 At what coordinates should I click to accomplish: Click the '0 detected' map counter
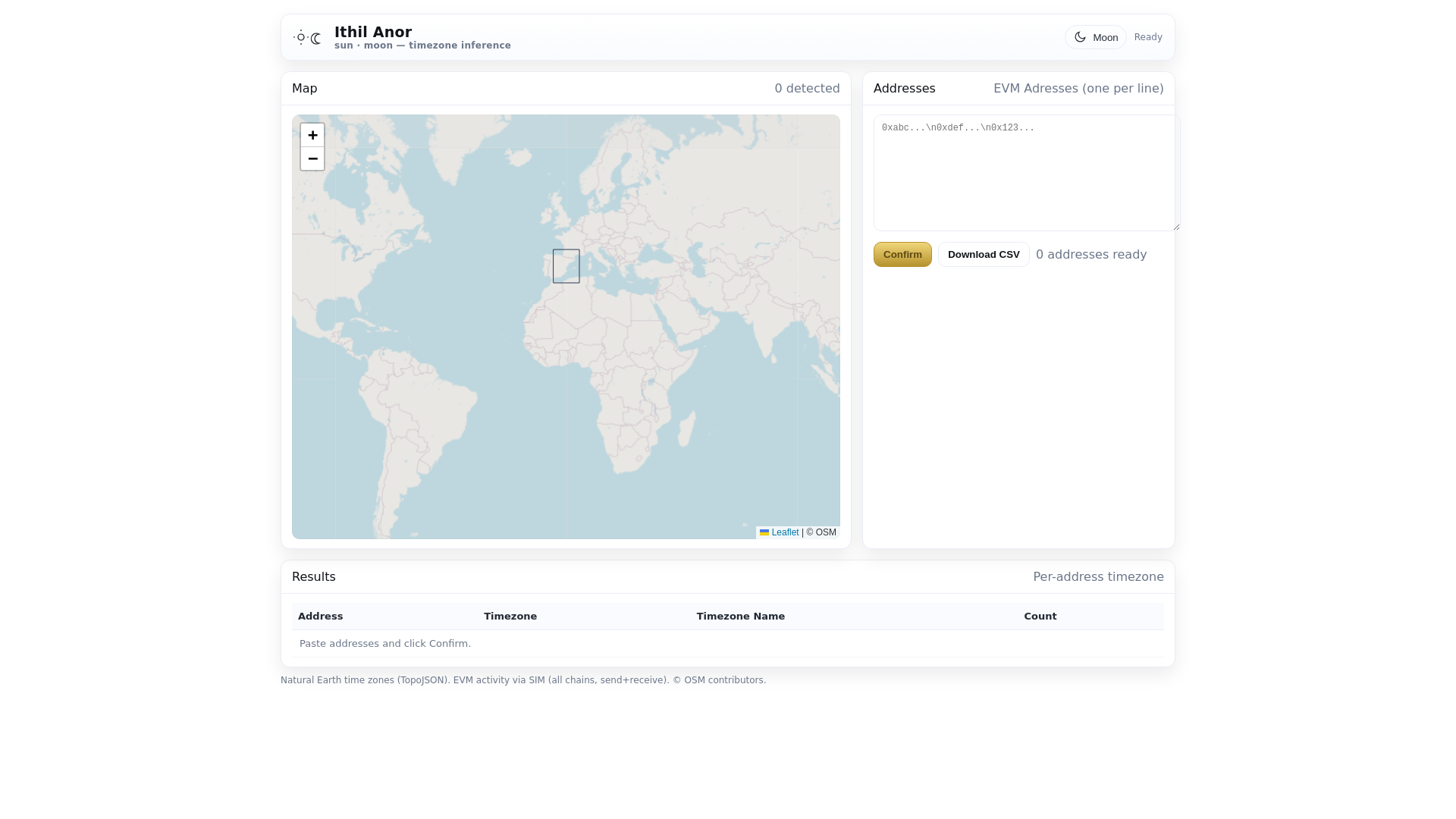coord(807,89)
